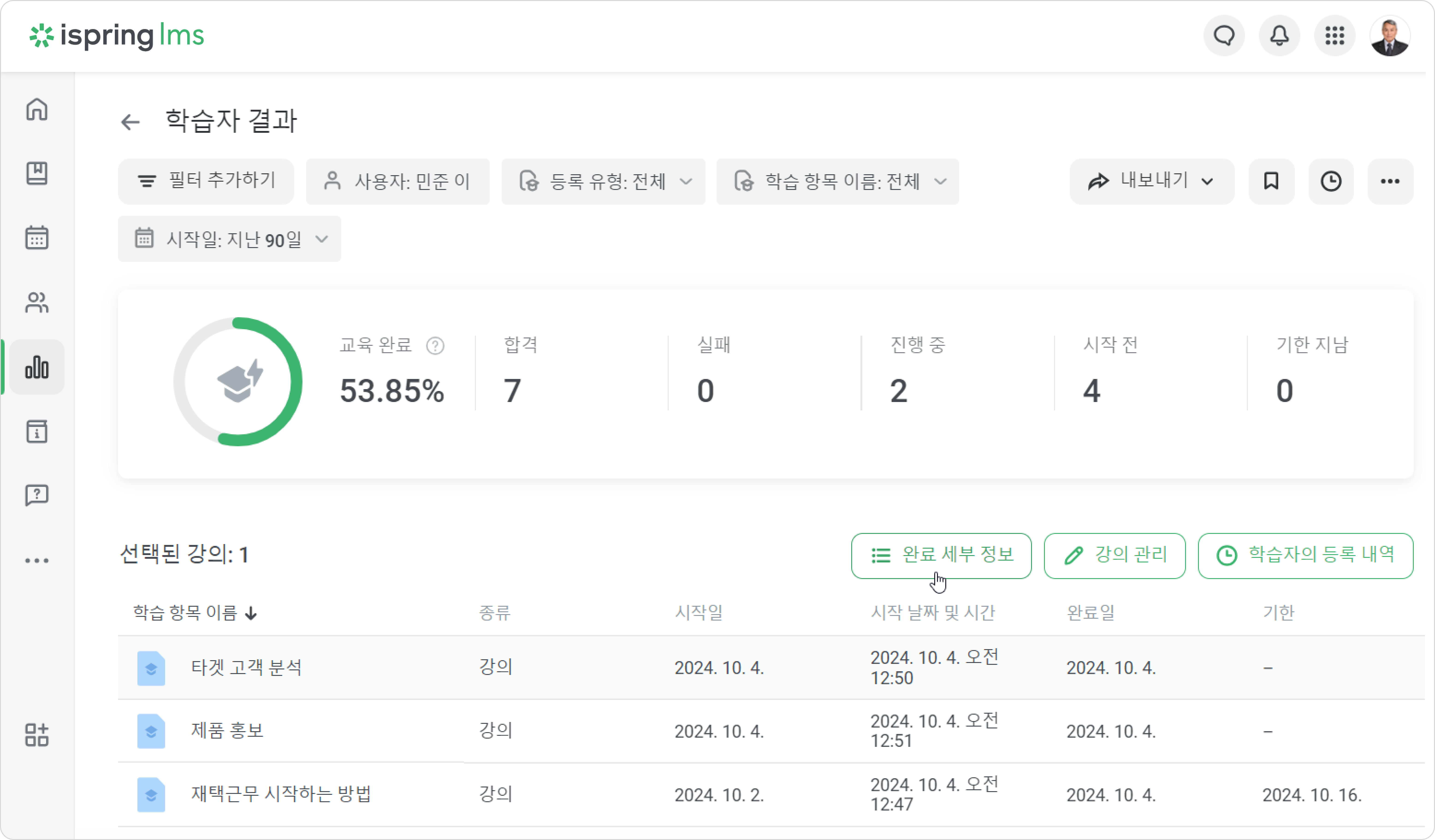This screenshot has height=840, width=1435.
Task: Open the users icon in sidebar
Action: [37, 302]
